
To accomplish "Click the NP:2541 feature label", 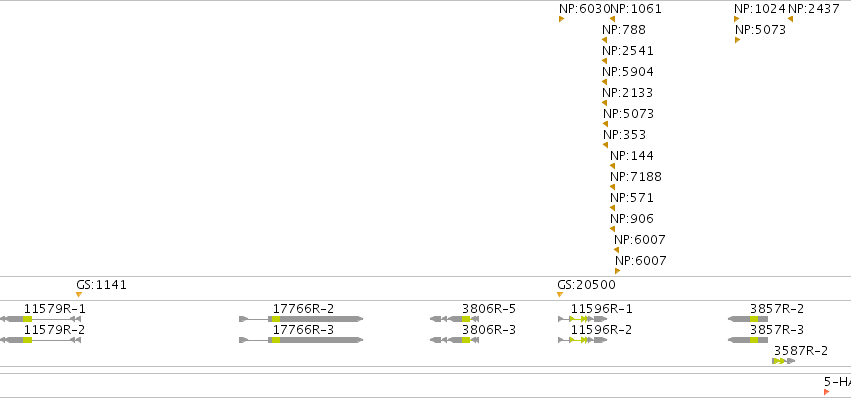I will (628, 51).
